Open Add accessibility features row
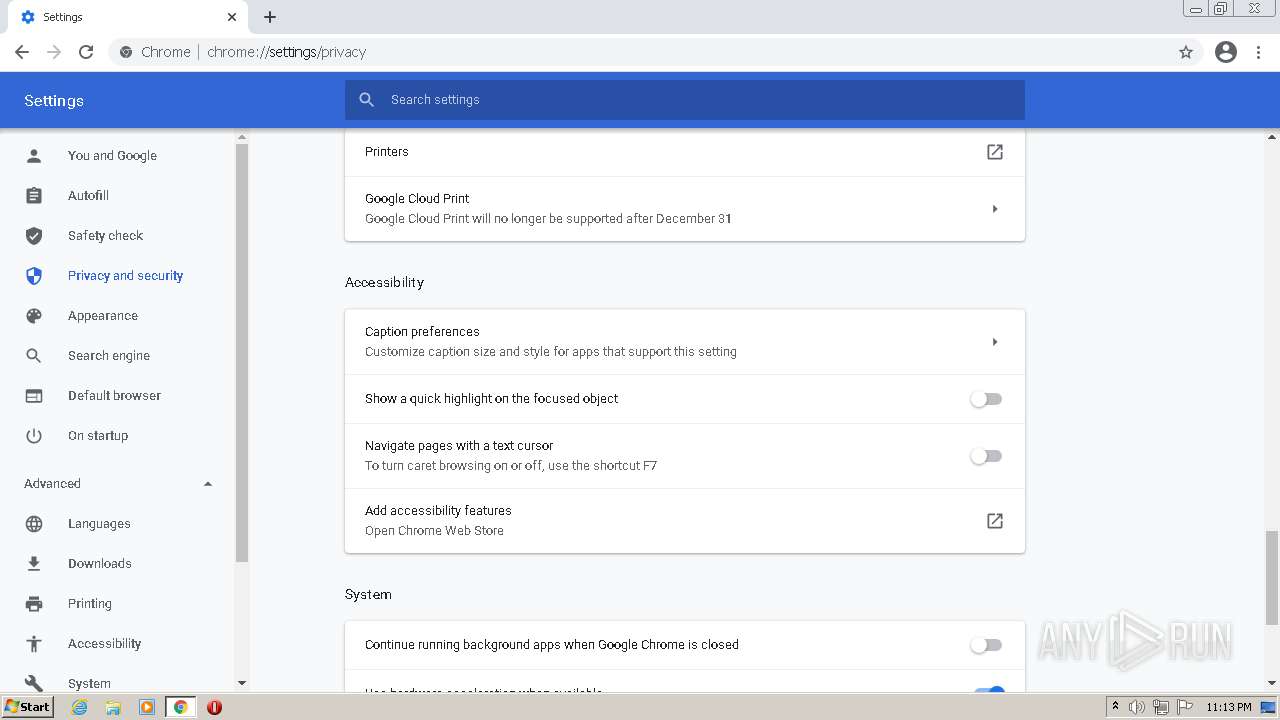 pos(685,520)
